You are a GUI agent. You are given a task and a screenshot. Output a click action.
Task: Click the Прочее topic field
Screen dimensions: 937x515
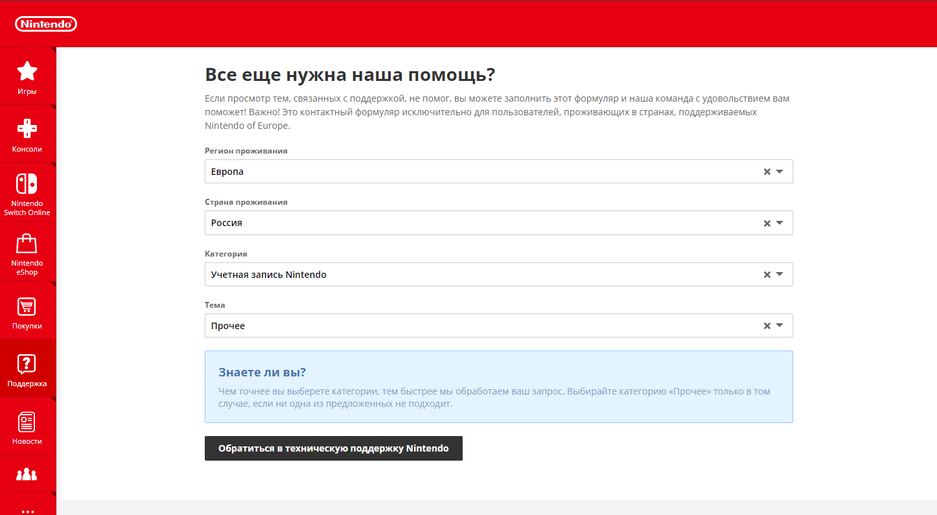click(x=498, y=326)
